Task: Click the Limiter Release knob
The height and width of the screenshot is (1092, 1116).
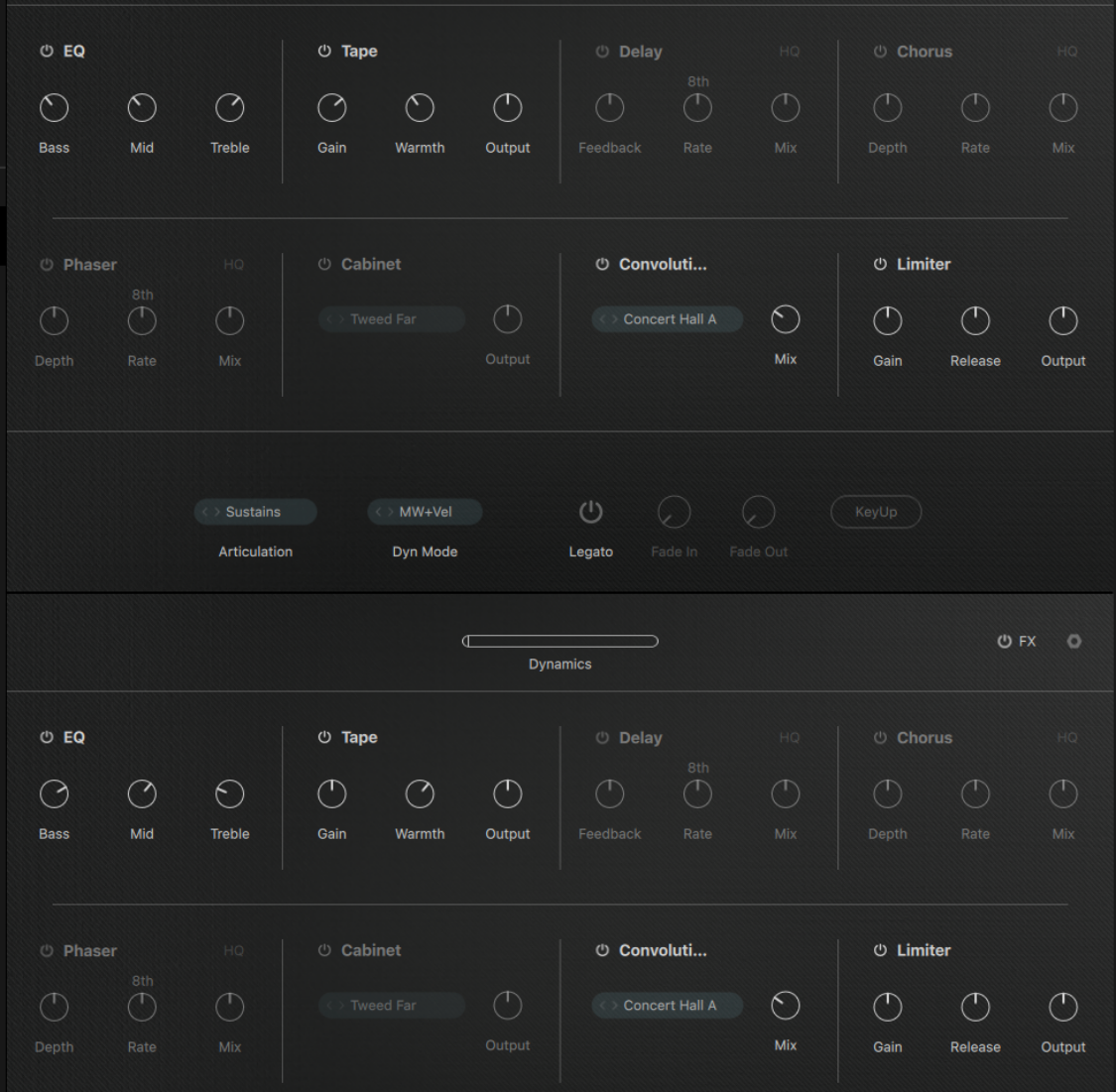Action: pos(975,320)
